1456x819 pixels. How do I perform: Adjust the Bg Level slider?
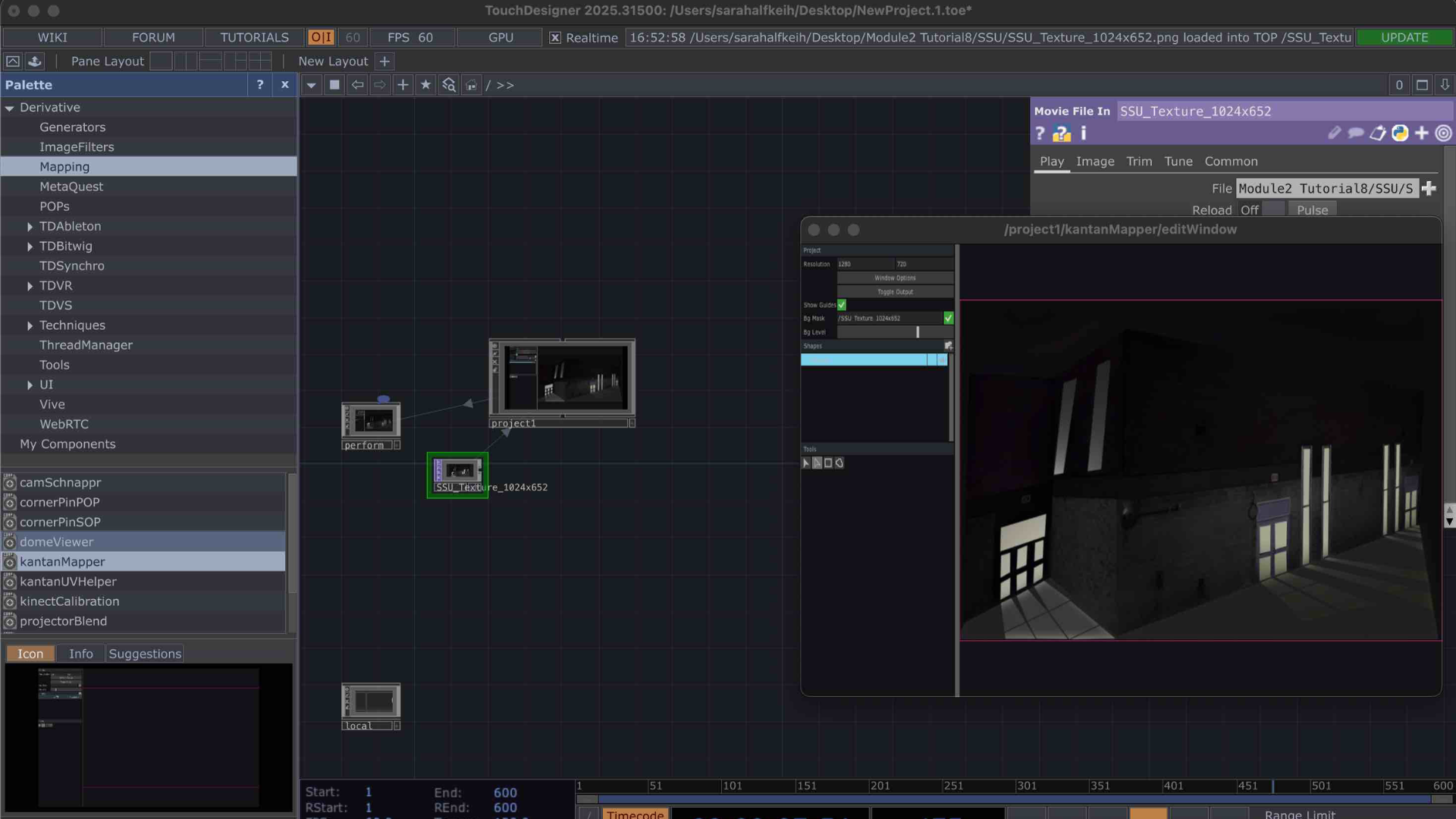pyautogui.click(x=918, y=332)
